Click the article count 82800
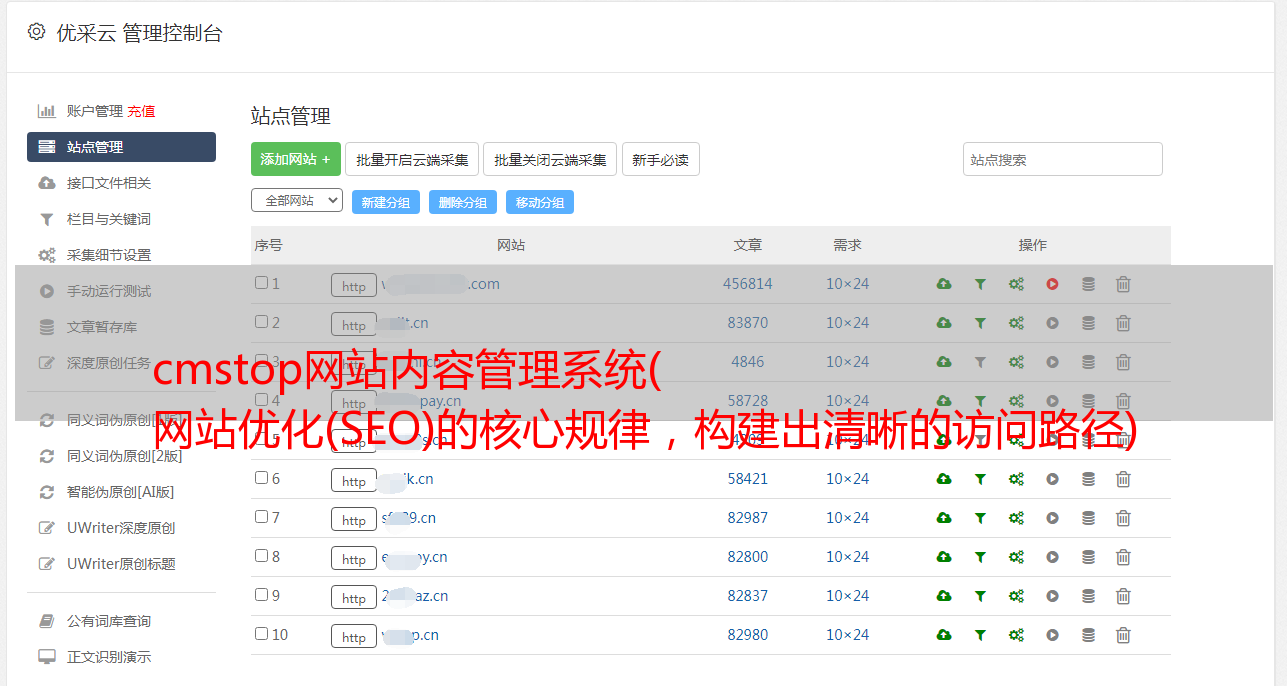The image size is (1287, 686). pyautogui.click(x=748, y=557)
